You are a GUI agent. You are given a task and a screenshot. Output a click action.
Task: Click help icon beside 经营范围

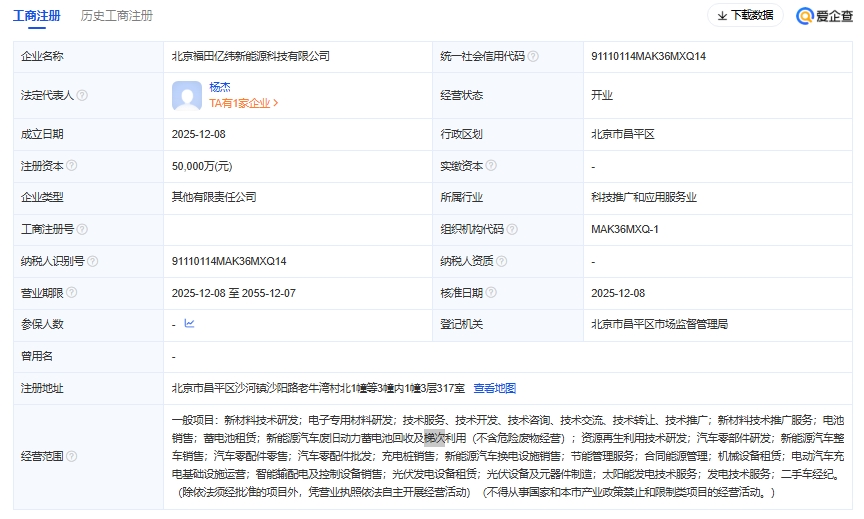click(x=71, y=456)
